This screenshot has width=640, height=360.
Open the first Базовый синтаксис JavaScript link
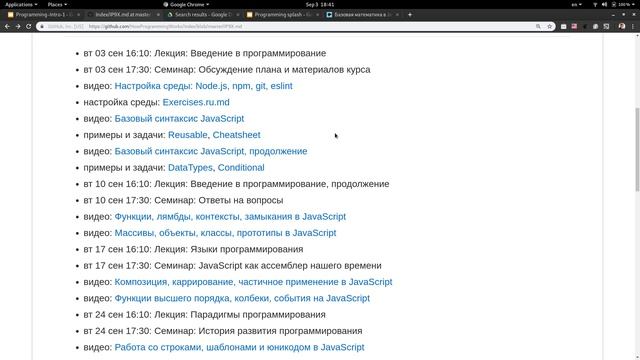tap(179, 118)
